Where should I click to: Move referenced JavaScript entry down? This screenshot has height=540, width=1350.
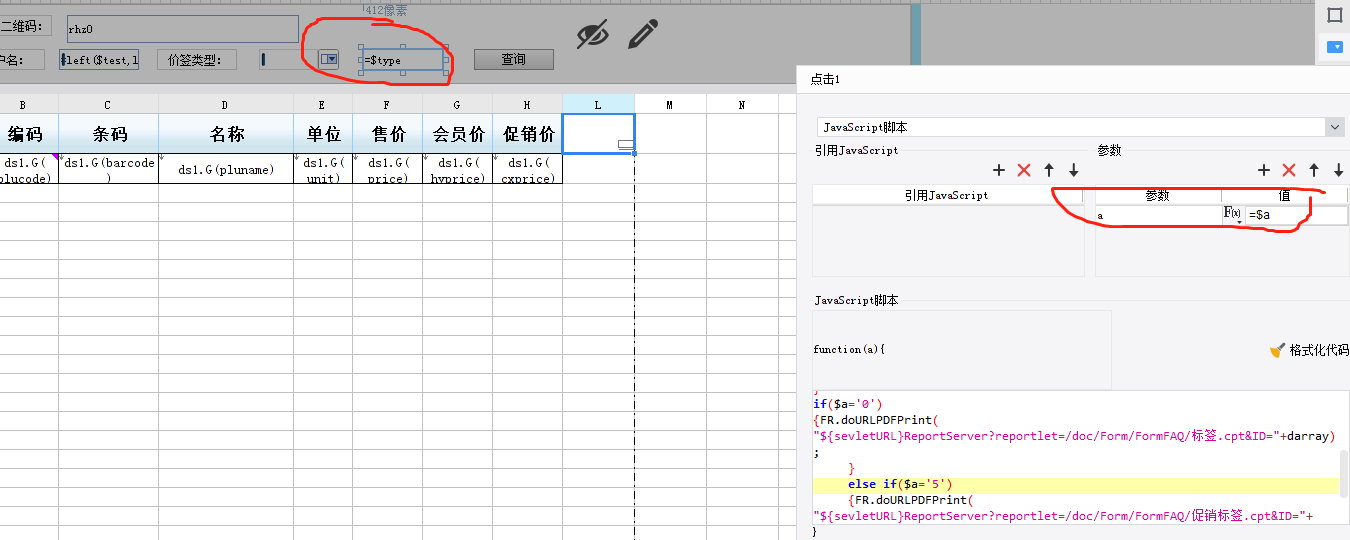pos(1073,170)
